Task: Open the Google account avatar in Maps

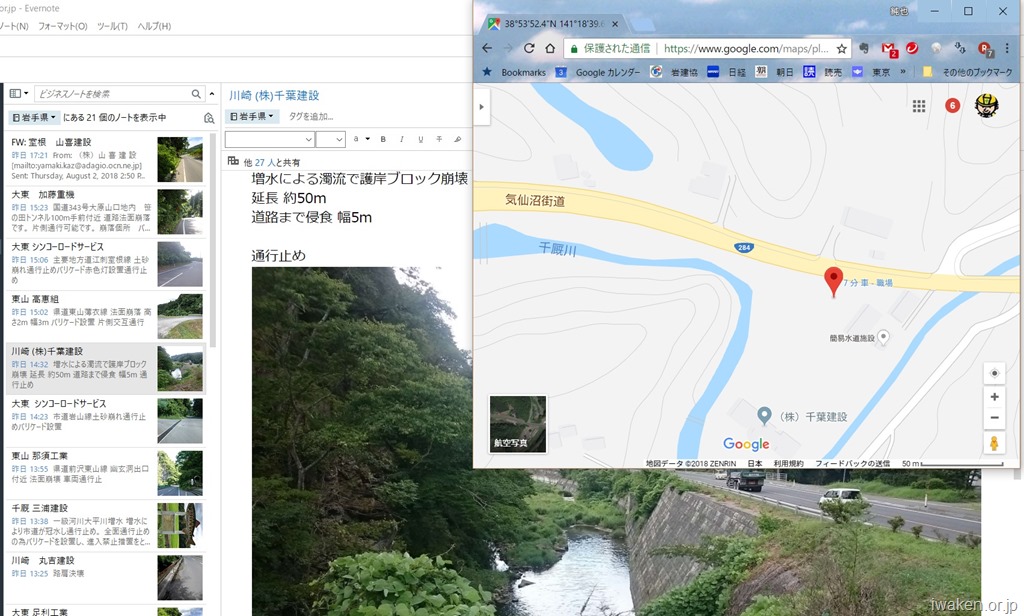Action: click(x=986, y=105)
